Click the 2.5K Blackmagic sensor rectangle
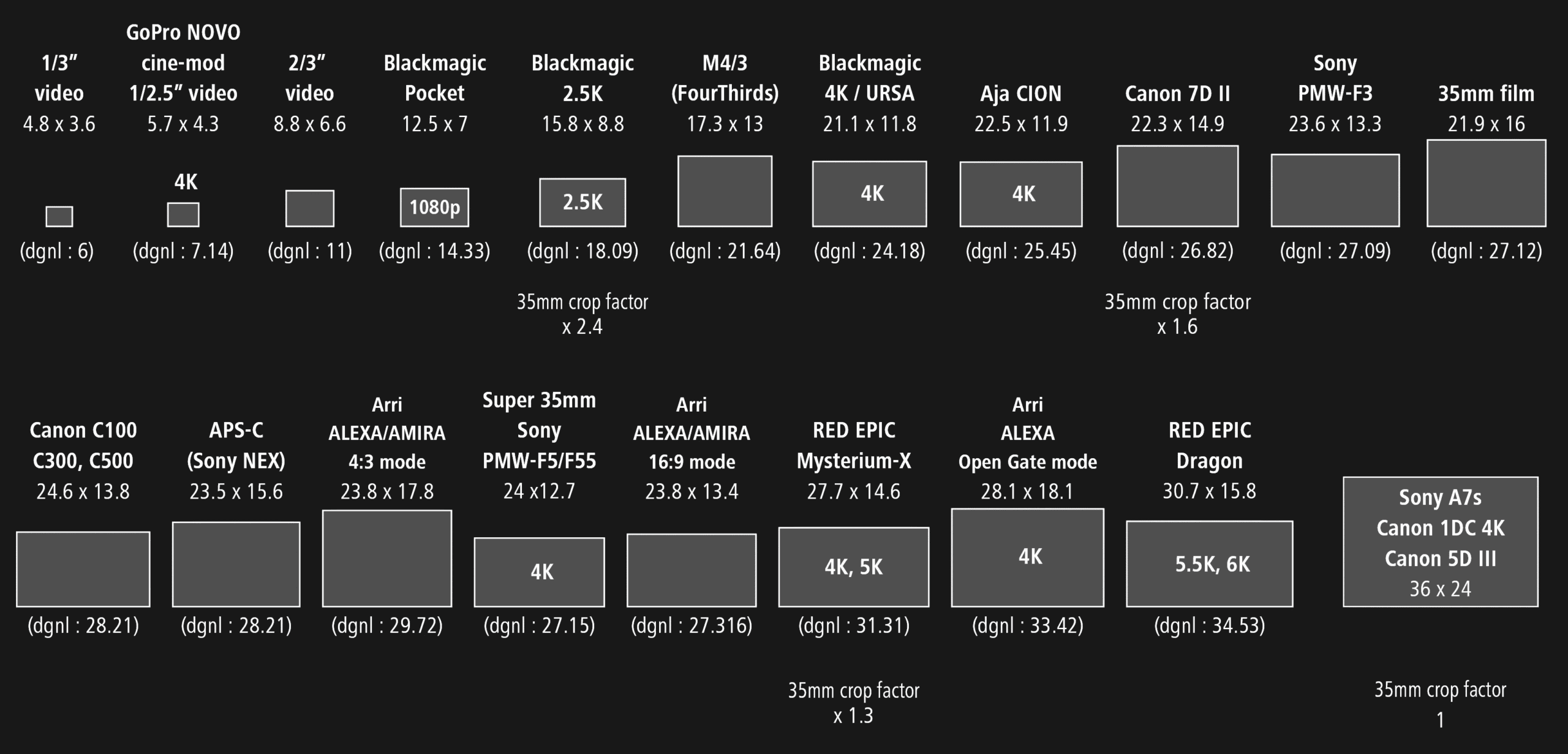 point(582,203)
